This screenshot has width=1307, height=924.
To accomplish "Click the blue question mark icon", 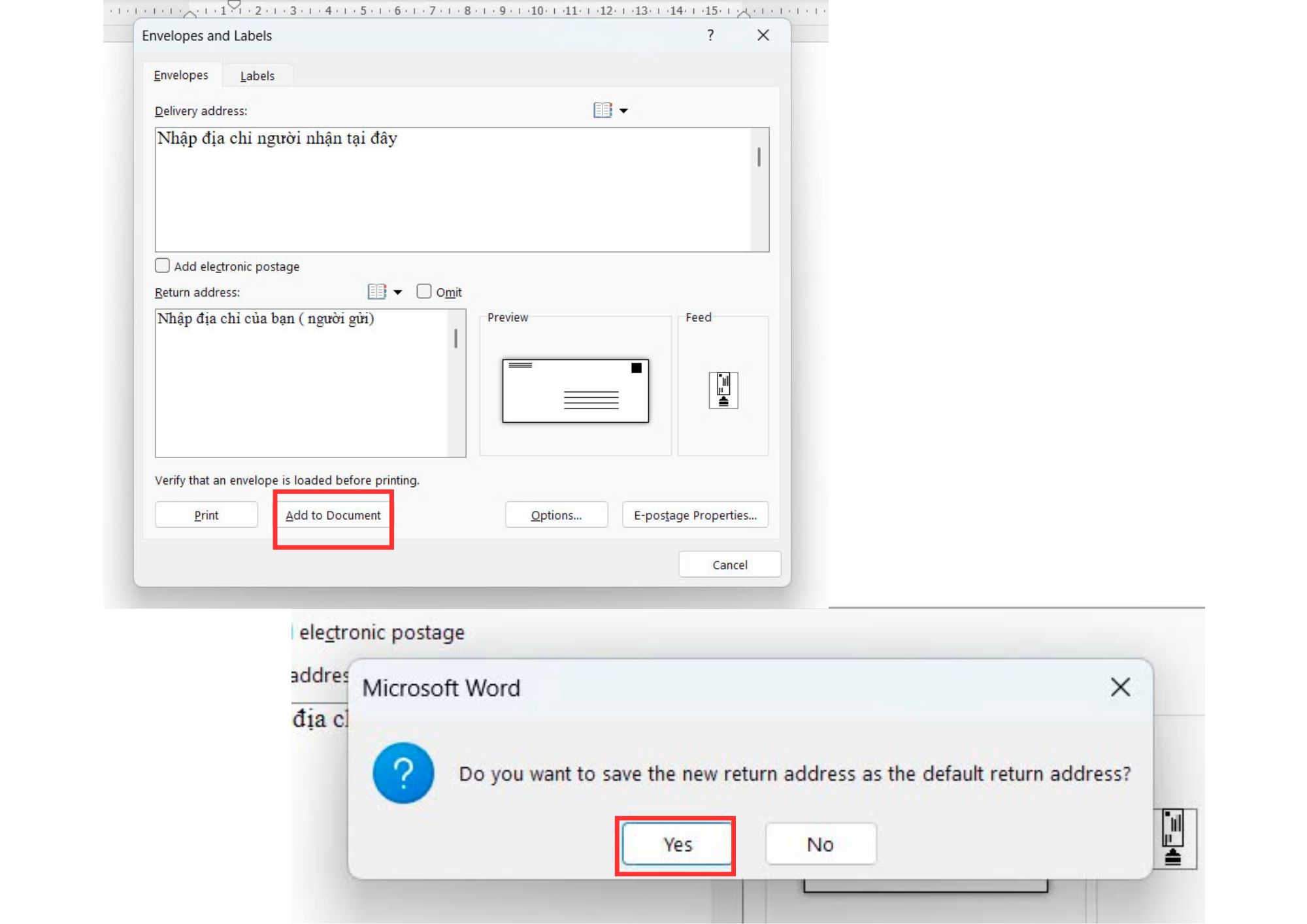I will [x=403, y=773].
